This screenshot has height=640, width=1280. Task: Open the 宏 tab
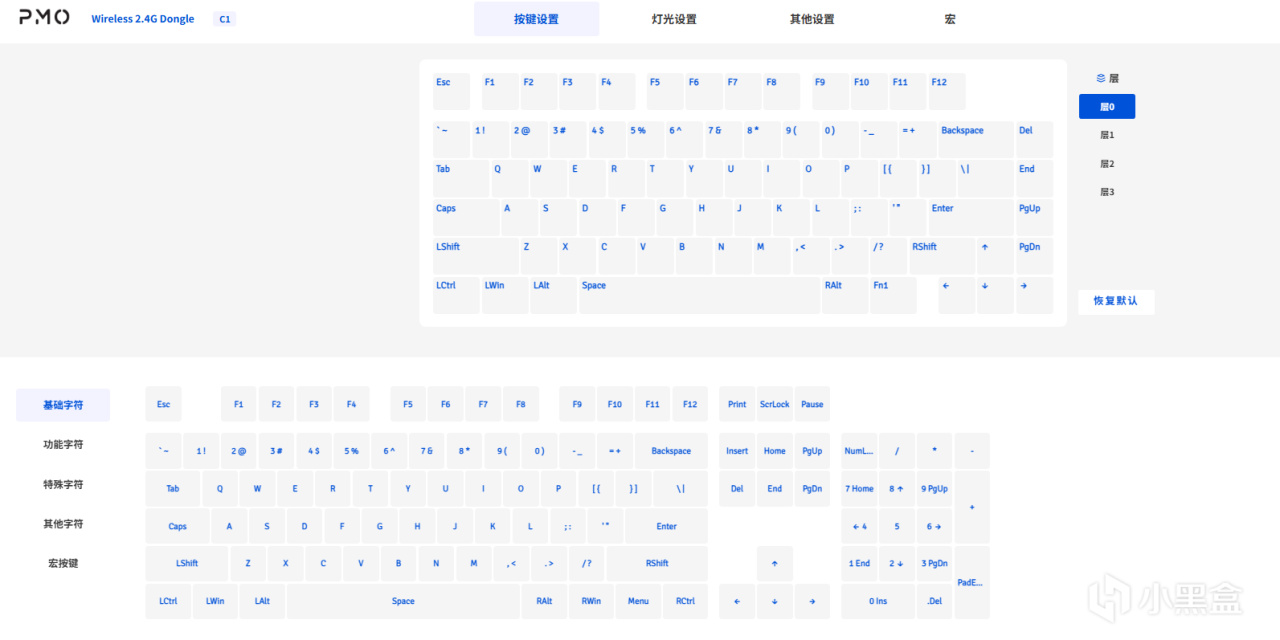950,19
